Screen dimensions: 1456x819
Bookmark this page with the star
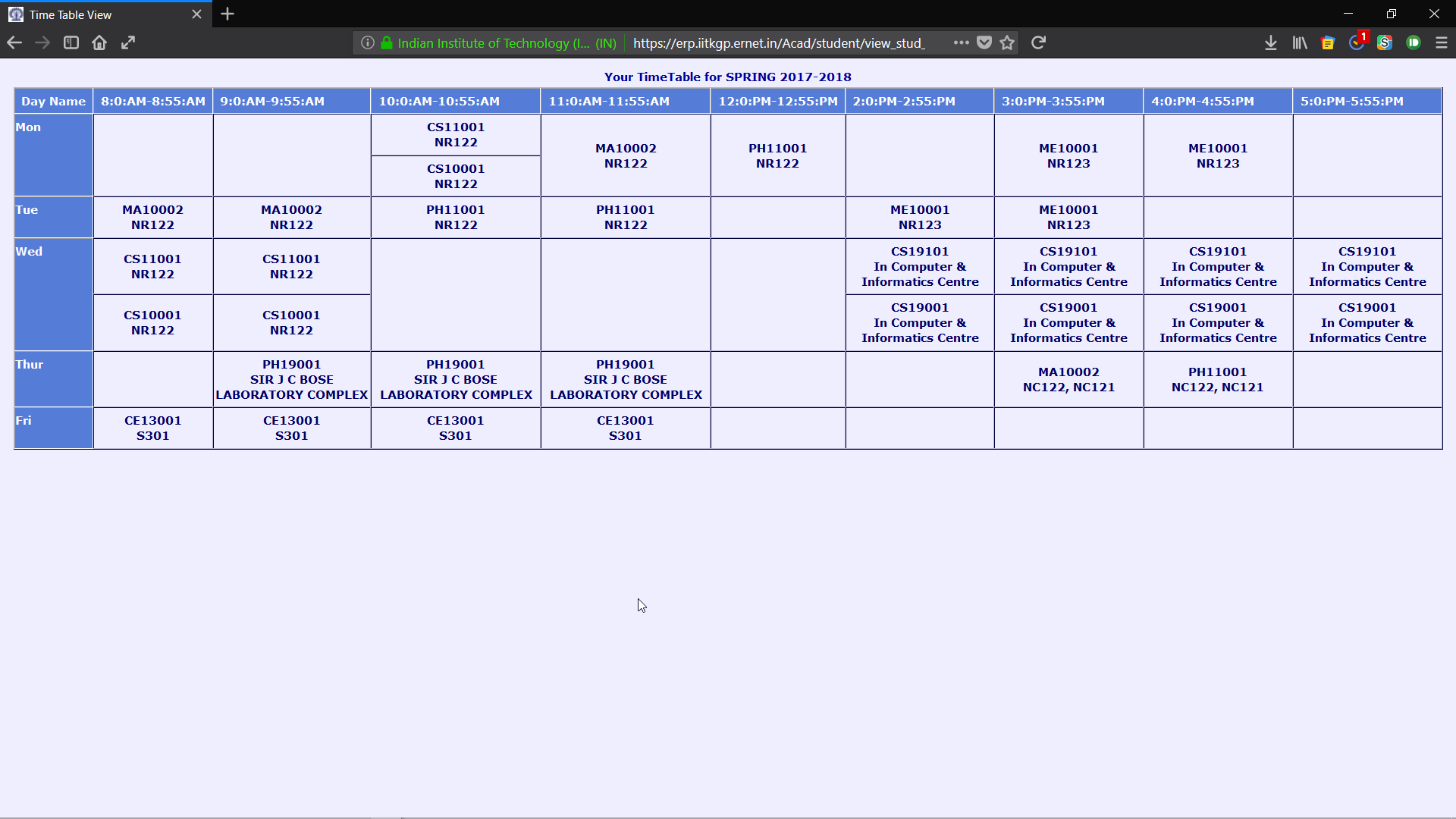pos(1007,43)
